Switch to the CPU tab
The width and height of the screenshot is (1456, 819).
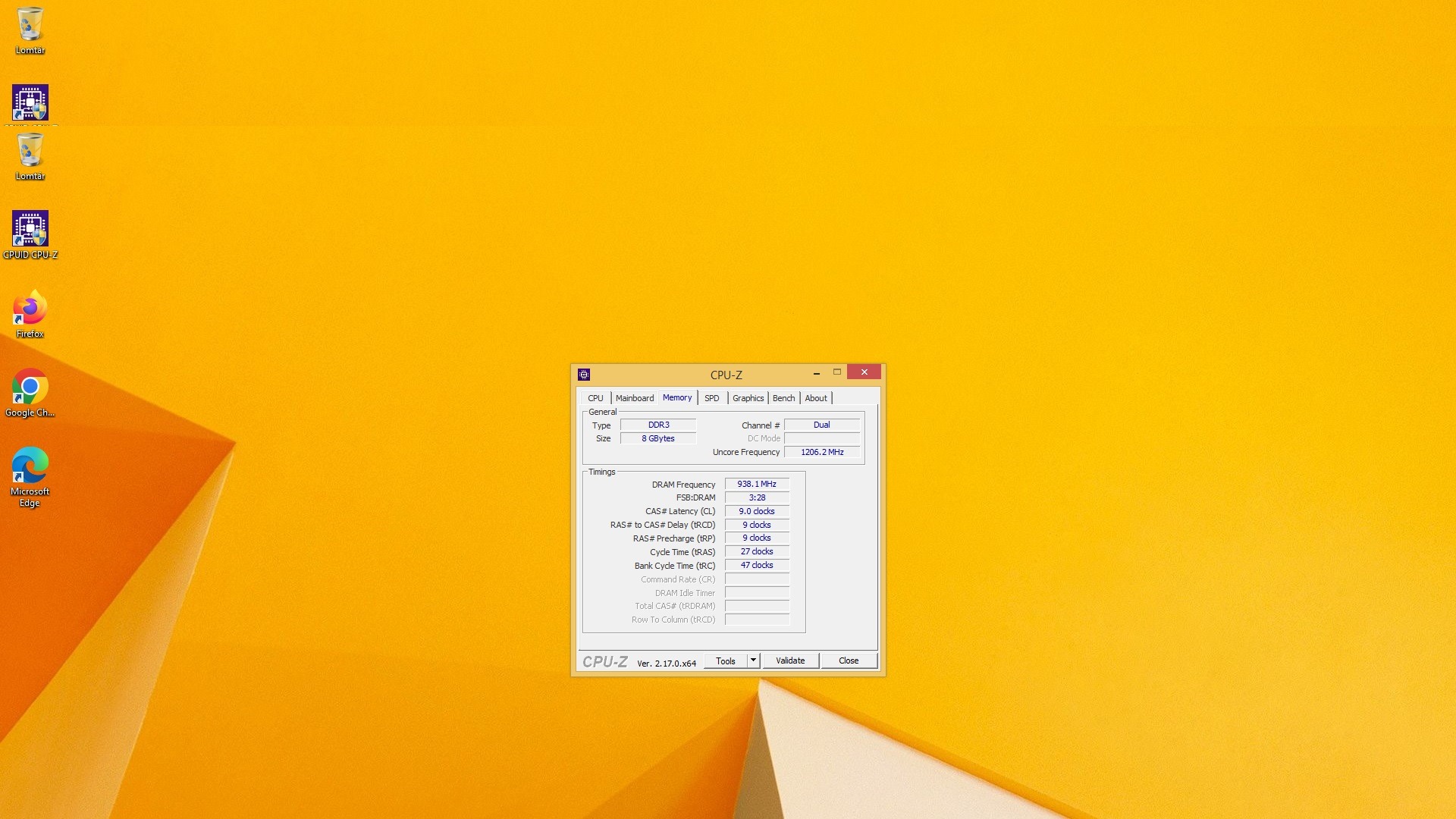[x=595, y=398]
